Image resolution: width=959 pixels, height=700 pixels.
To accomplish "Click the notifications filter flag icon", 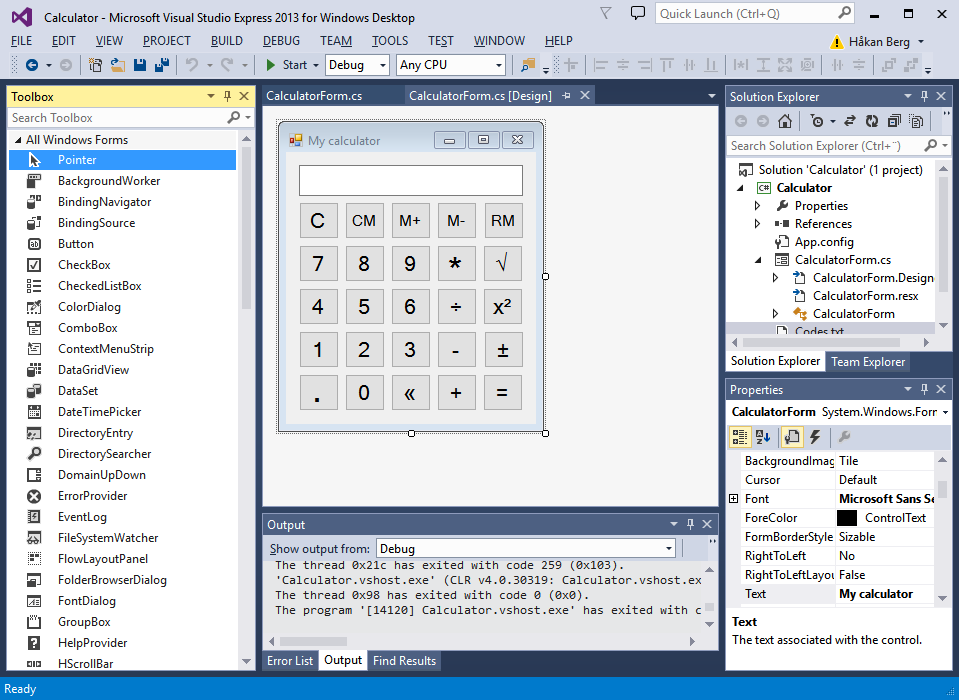I will 605,13.
